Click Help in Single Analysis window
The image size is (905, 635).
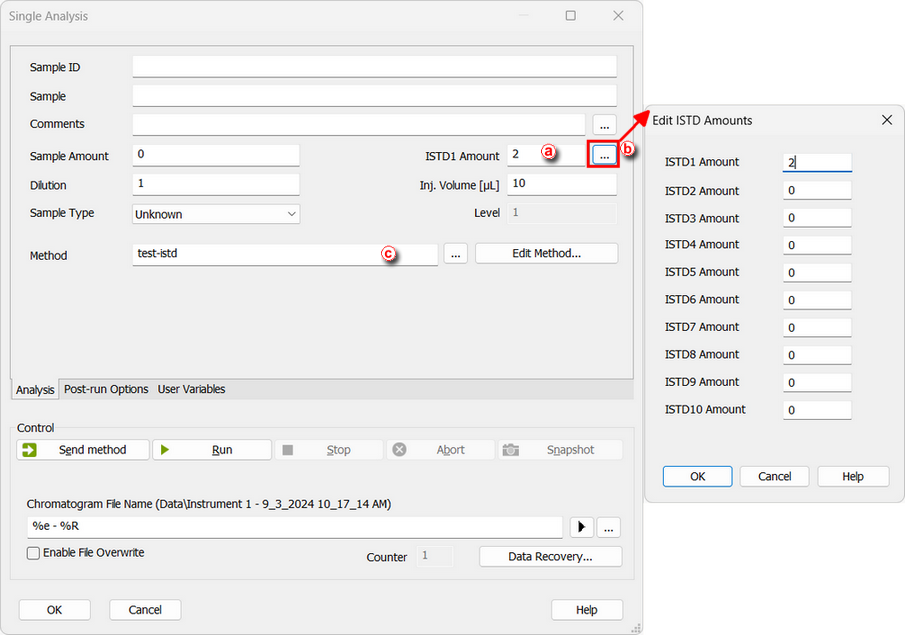(586, 610)
